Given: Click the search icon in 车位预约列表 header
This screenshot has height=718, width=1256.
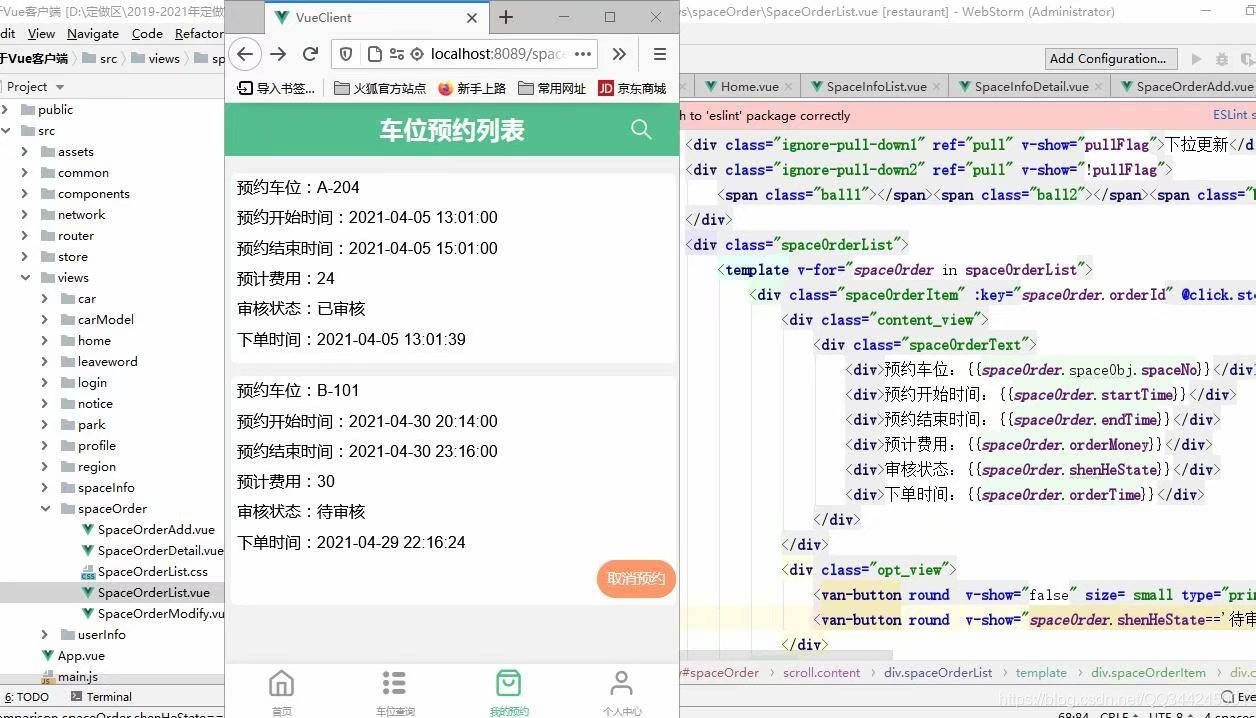Looking at the screenshot, I should [x=641, y=130].
